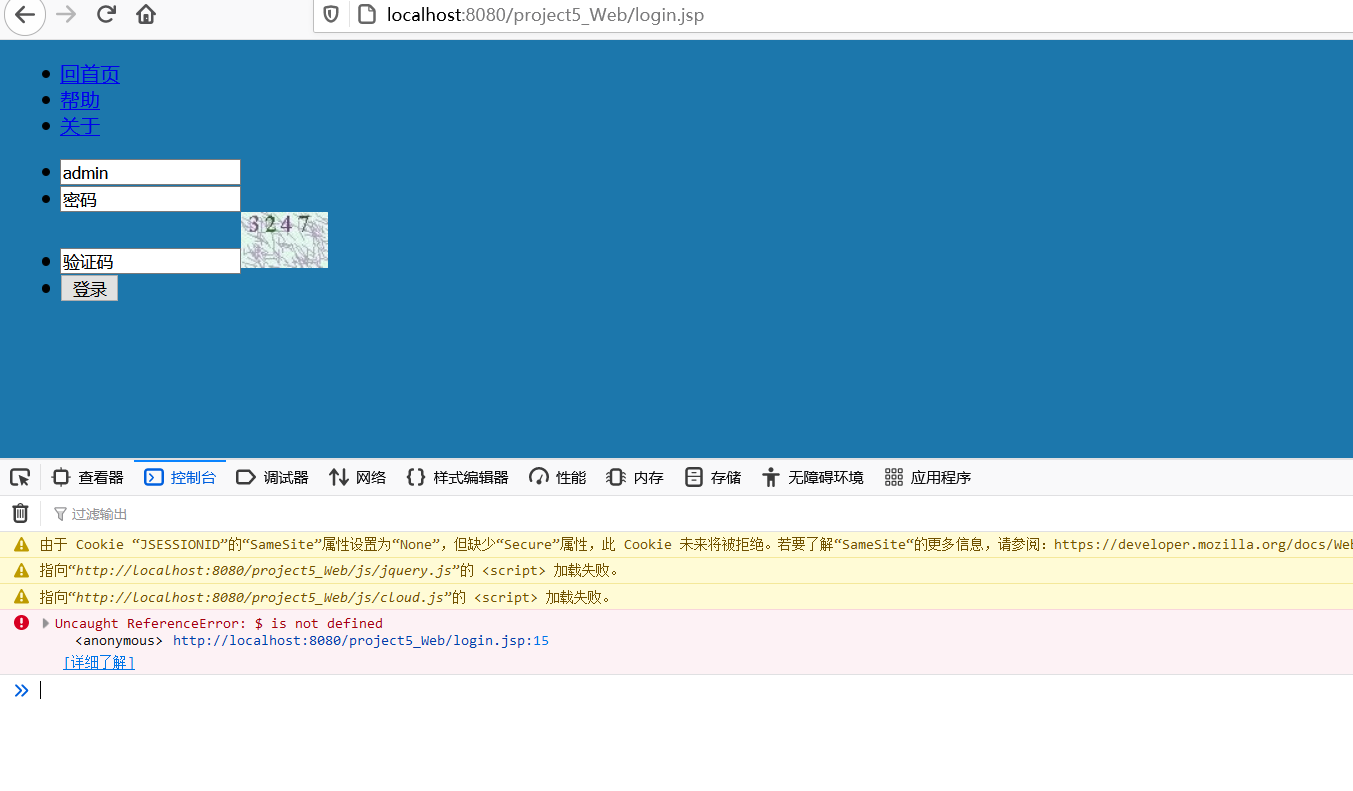
Task: Click the jquery.js script failed message
Action: (329, 571)
